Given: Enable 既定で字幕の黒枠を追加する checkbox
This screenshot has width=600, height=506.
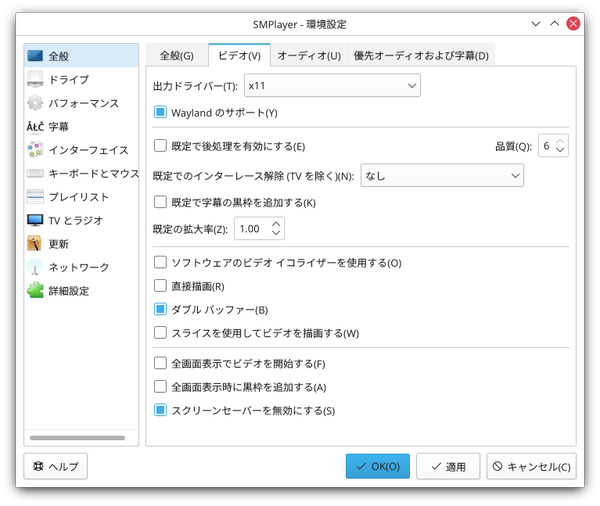Looking at the screenshot, I should coord(160,202).
